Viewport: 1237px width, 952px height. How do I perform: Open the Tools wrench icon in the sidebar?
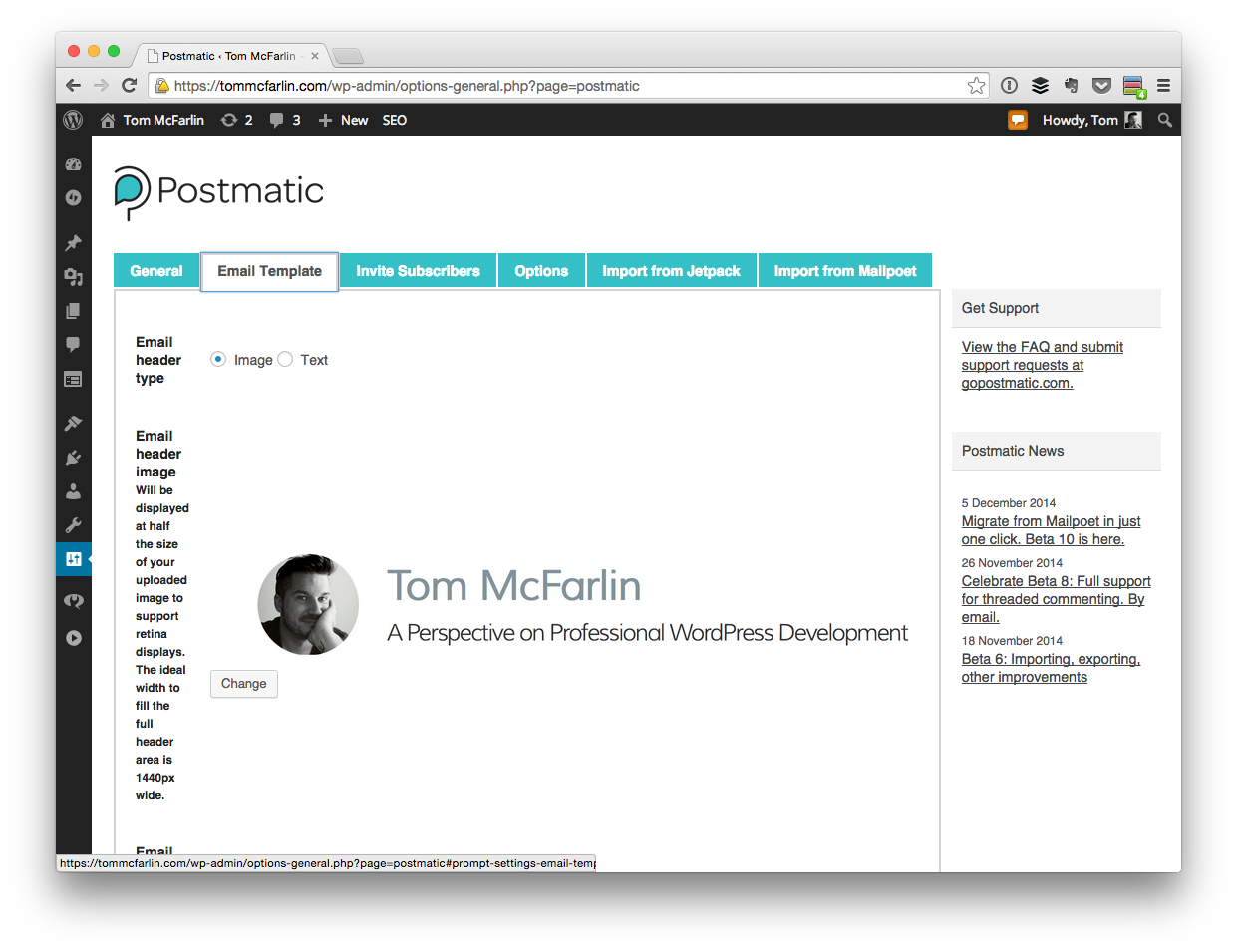(x=73, y=524)
